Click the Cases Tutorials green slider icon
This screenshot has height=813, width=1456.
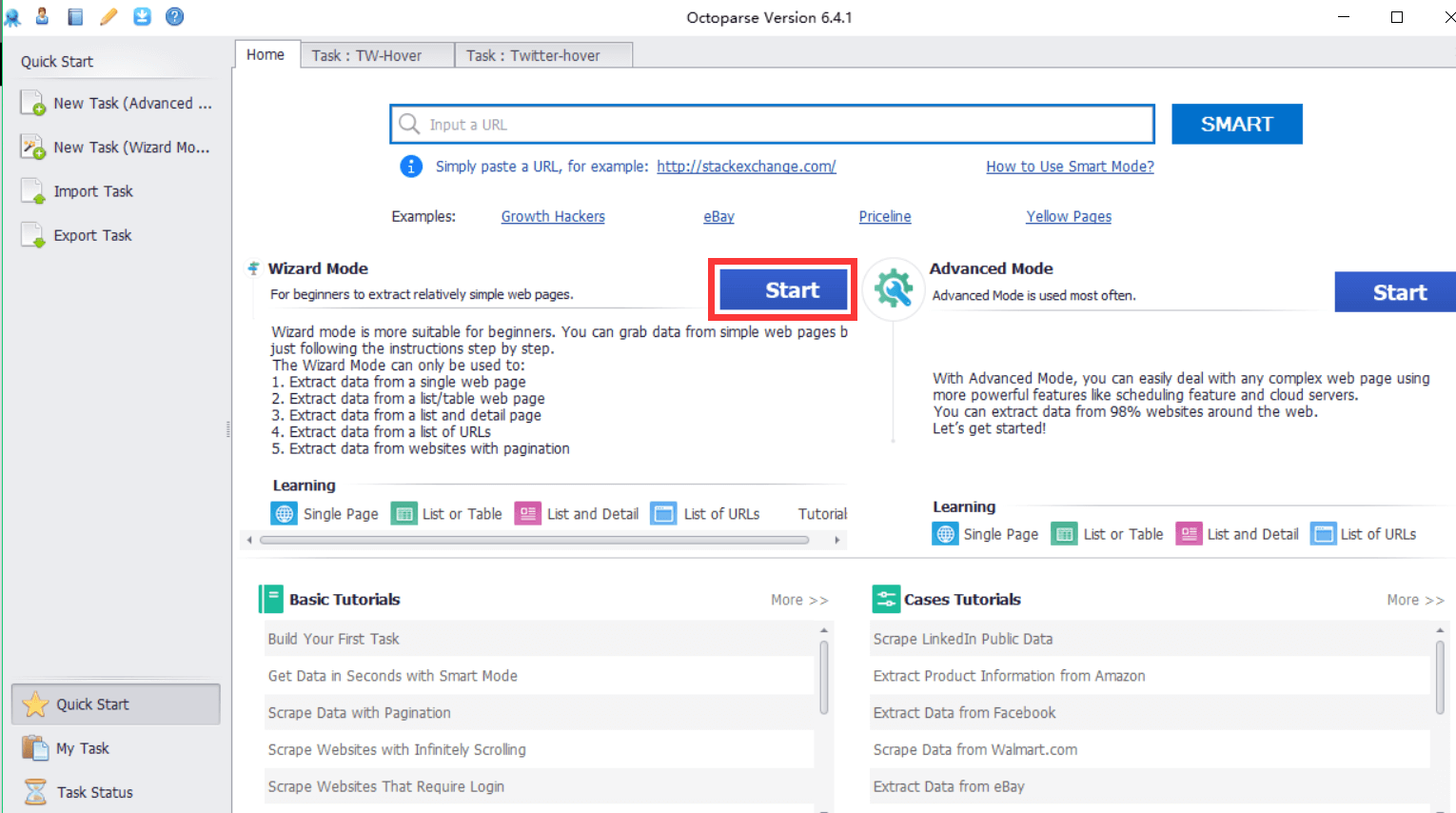point(886,599)
